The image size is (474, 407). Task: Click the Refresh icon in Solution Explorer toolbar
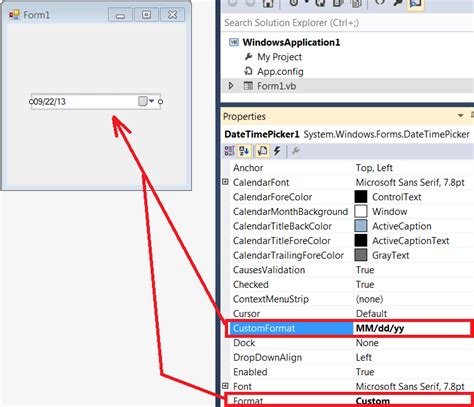coord(320,3)
